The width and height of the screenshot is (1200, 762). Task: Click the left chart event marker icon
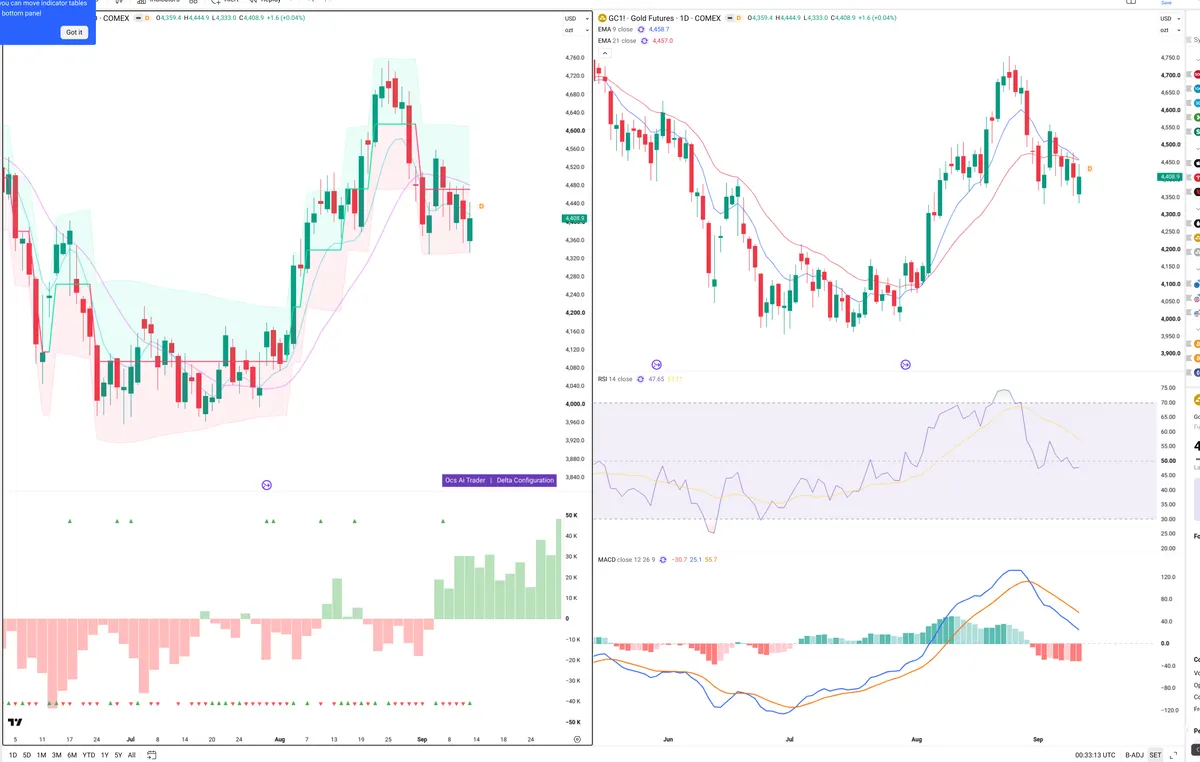(267, 485)
